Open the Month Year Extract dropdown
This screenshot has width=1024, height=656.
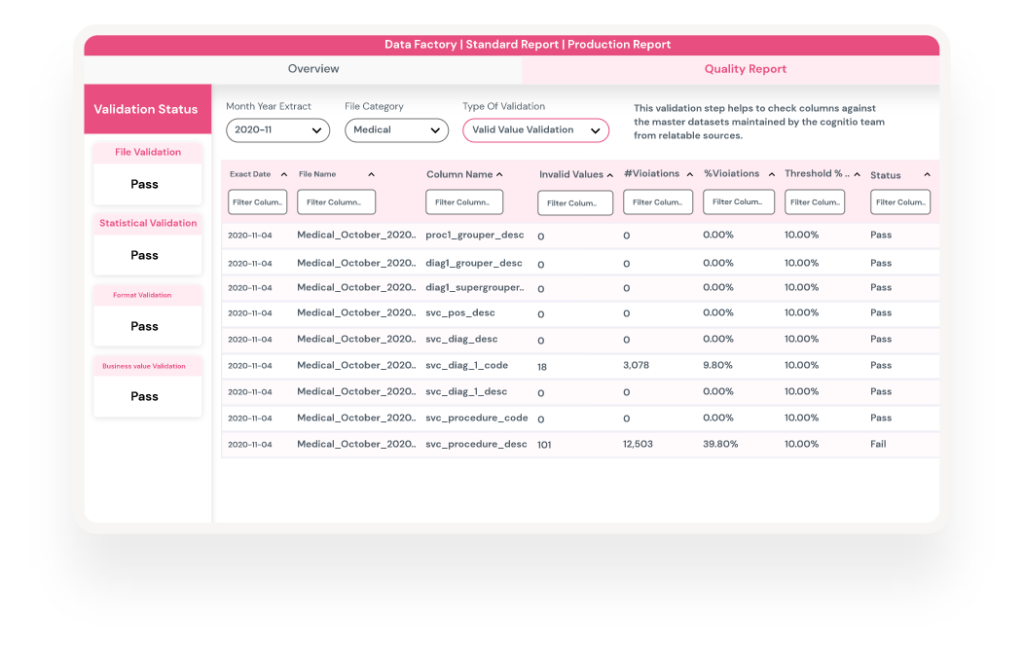[278, 130]
